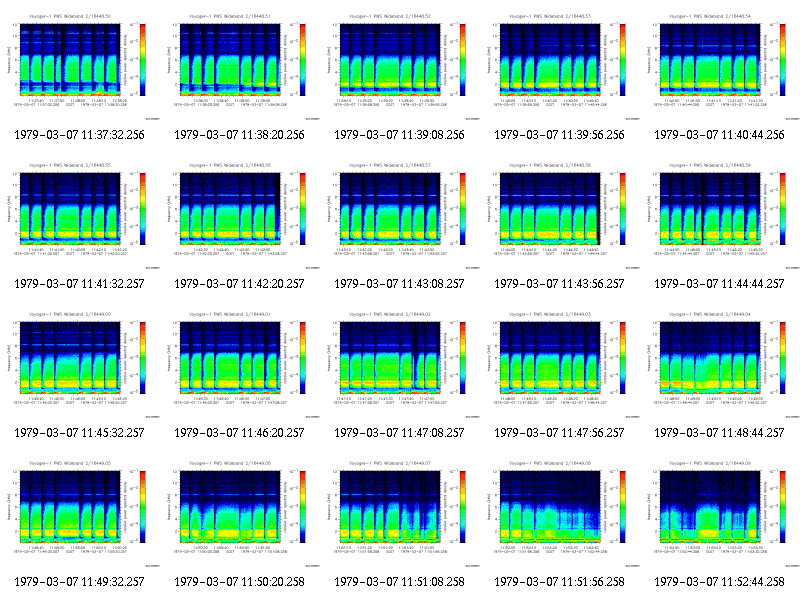The height and width of the screenshot is (596, 800).
Task: Click the caption 1979-03-07 11:44:44.257
Action: tap(719, 284)
